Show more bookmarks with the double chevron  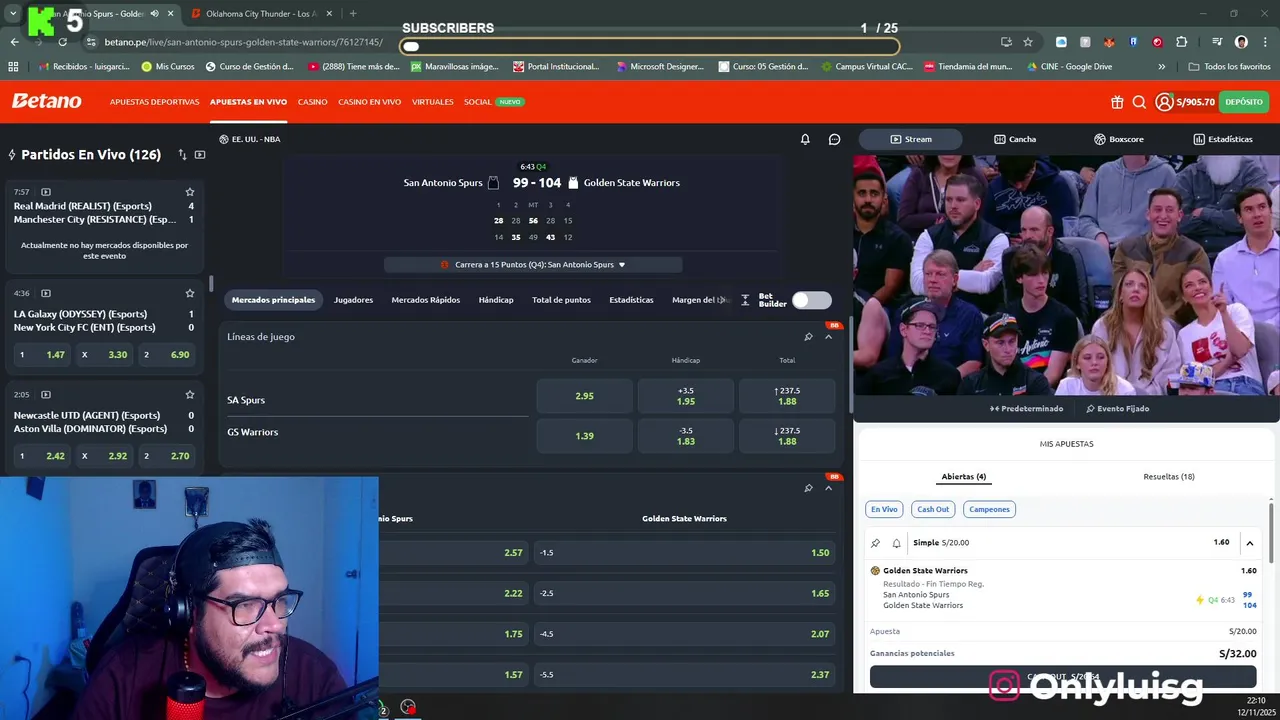(1161, 67)
